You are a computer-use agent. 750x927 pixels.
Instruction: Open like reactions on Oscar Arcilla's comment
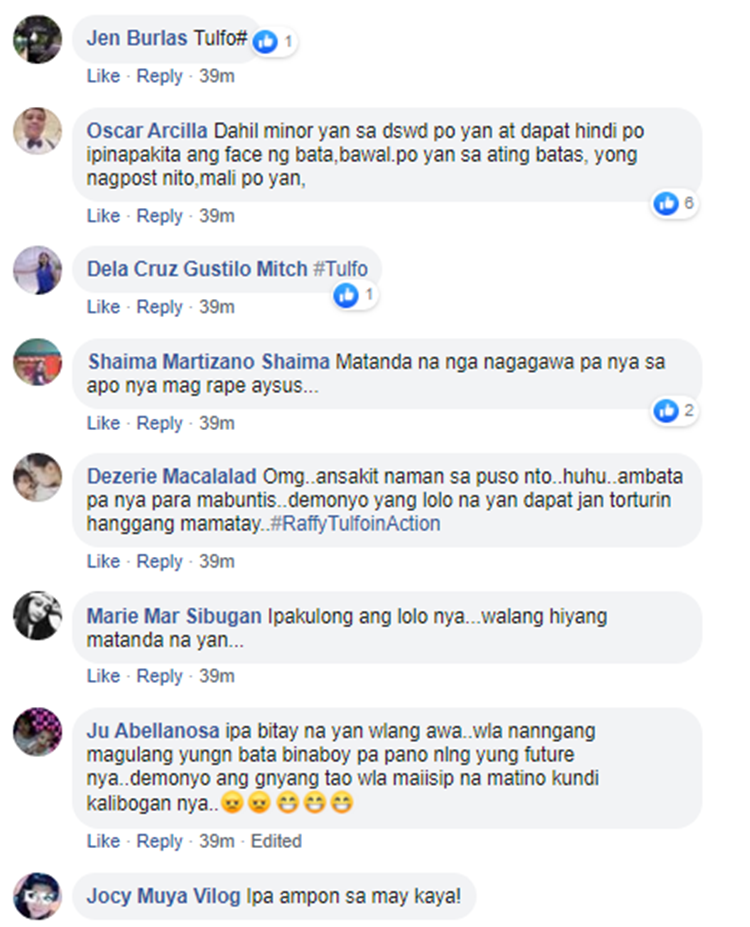pos(674,203)
